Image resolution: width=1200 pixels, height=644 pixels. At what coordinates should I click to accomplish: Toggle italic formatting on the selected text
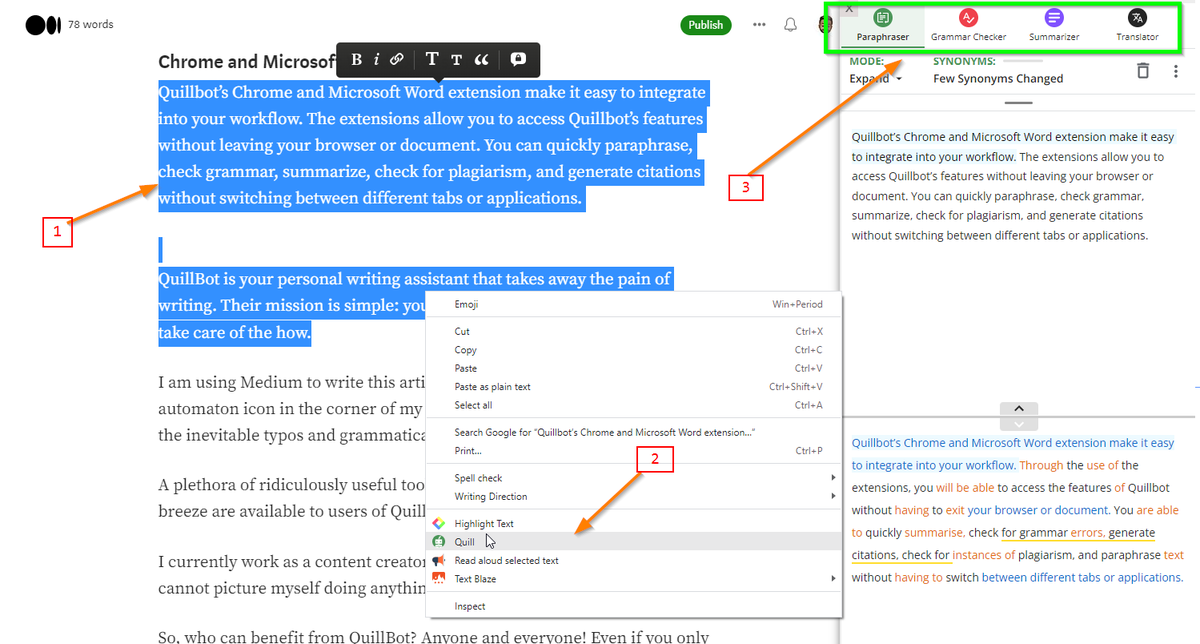[376, 59]
